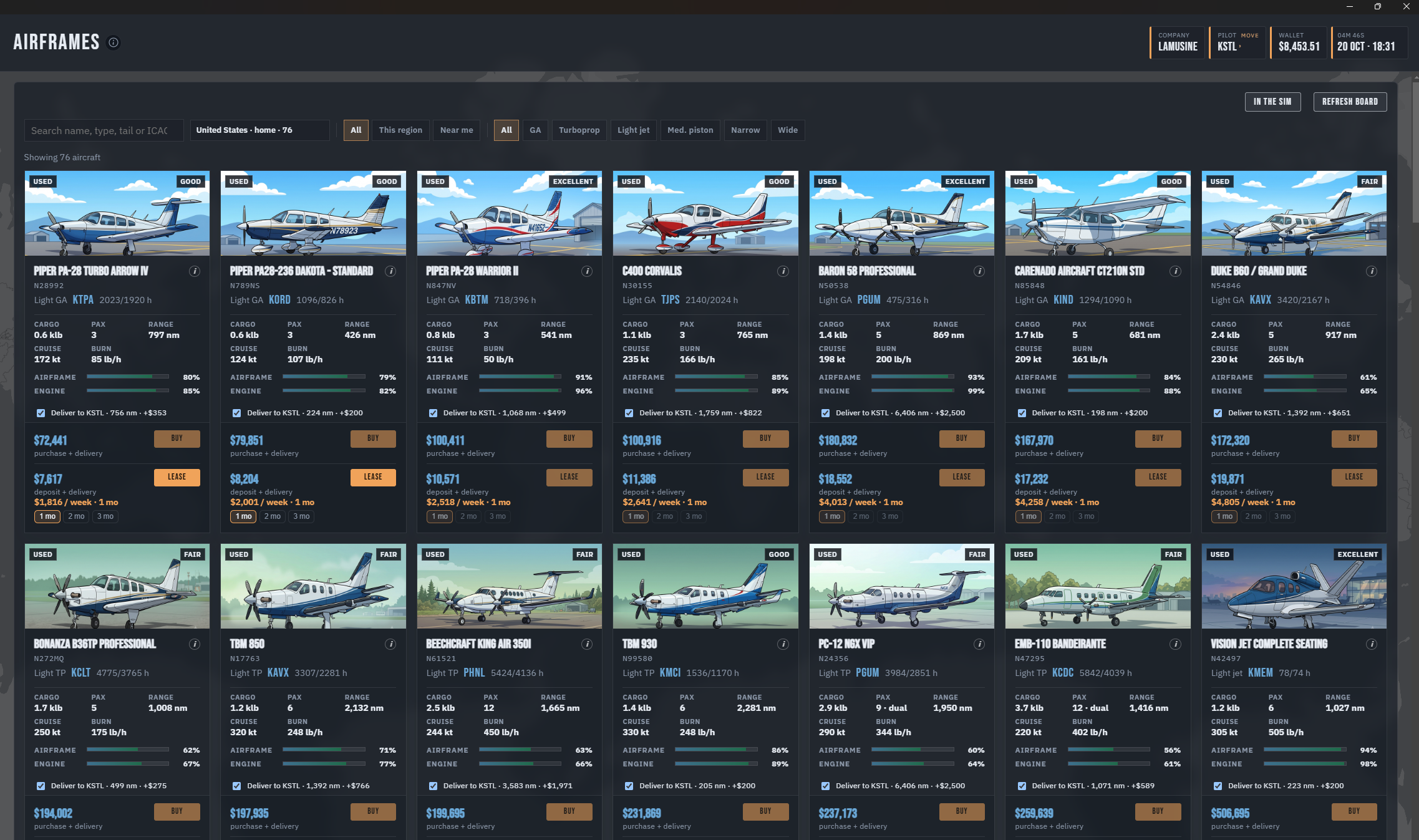
Task: Filter aircraft type to Wide
Action: [x=788, y=130]
